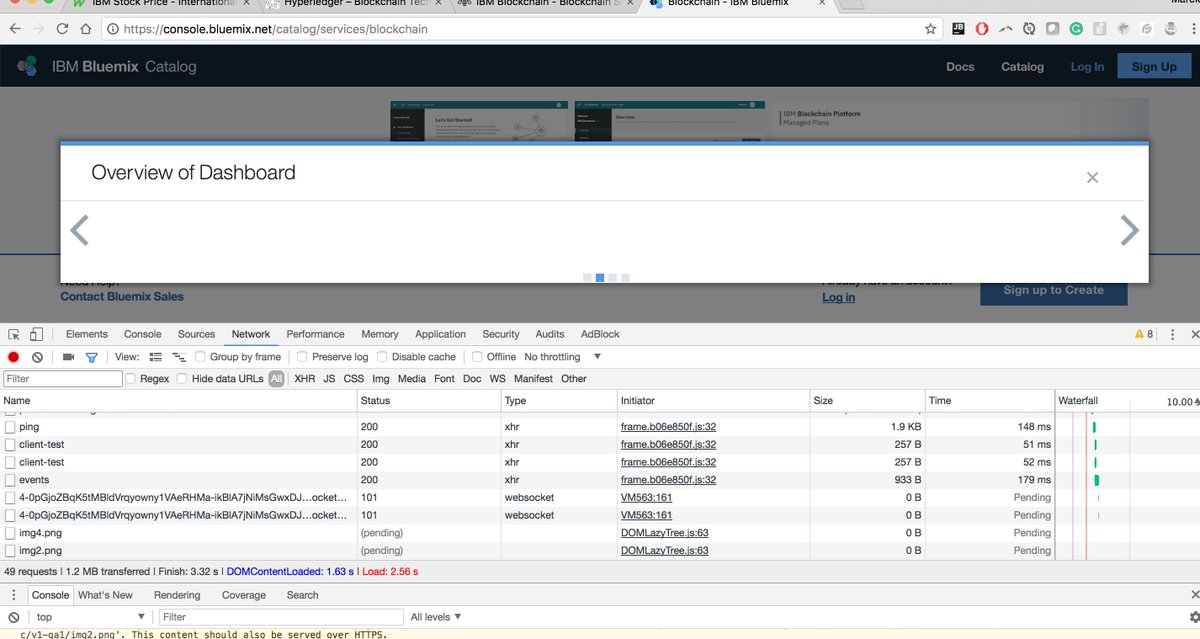The image size is (1200, 639).
Task: Clear console with the ban icon
Action: [14, 617]
